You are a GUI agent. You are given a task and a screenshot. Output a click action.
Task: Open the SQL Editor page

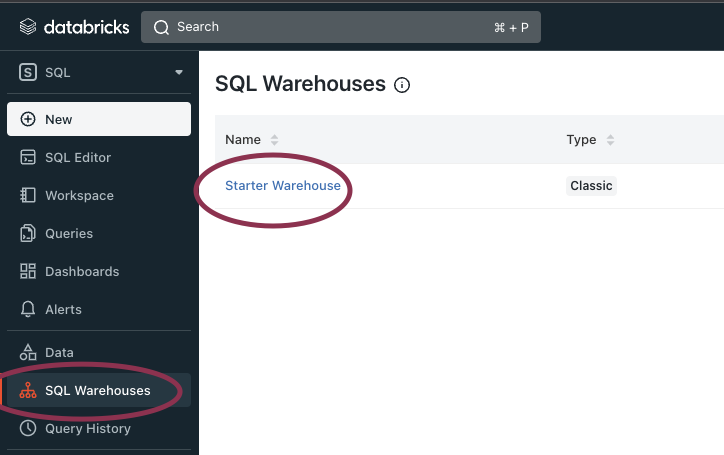(x=99, y=157)
